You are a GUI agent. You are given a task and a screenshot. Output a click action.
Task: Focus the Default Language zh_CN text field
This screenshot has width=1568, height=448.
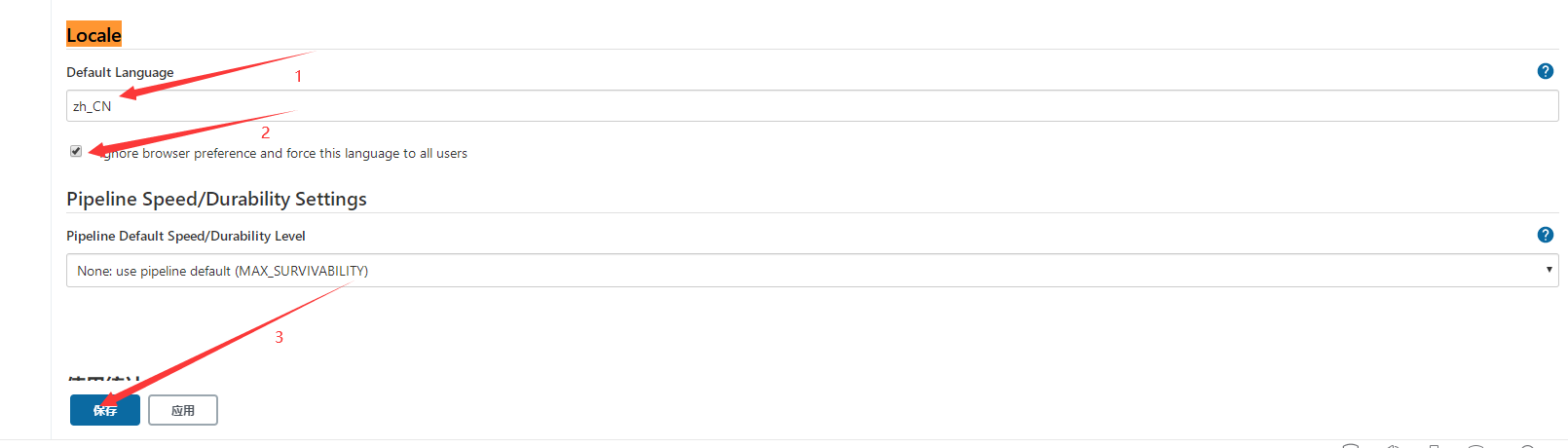pyautogui.click(x=779, y=106)
